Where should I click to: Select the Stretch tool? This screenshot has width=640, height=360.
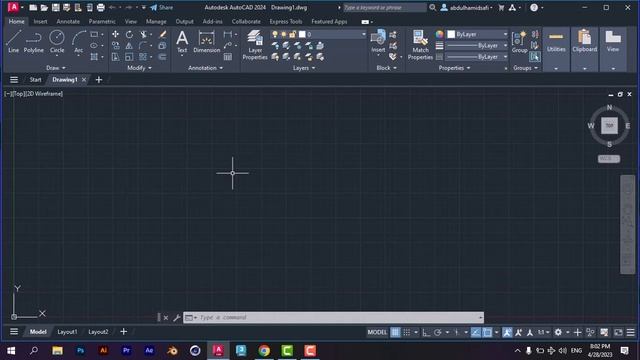116,57
